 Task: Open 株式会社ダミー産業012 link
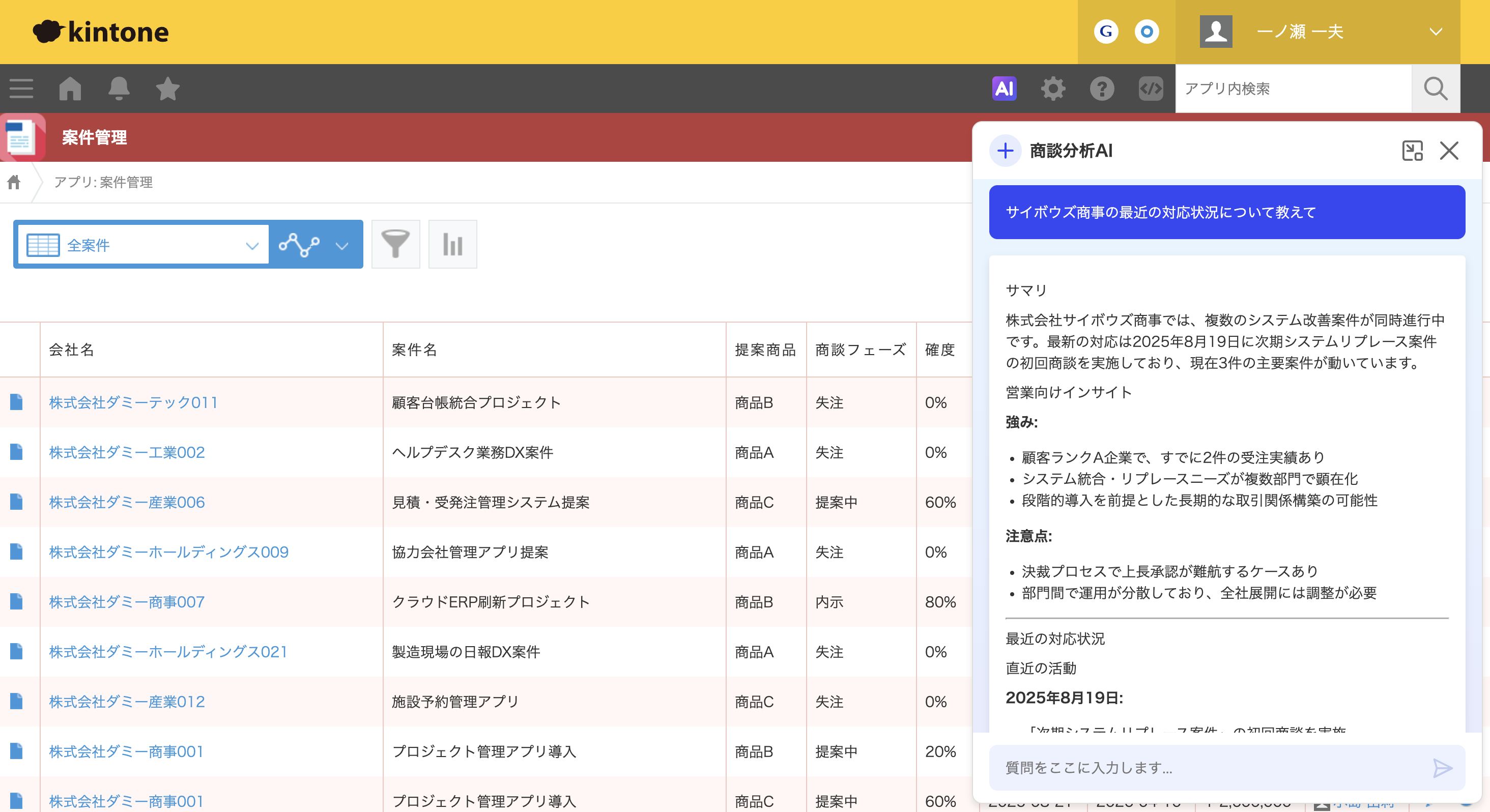[x=127, y=701]
